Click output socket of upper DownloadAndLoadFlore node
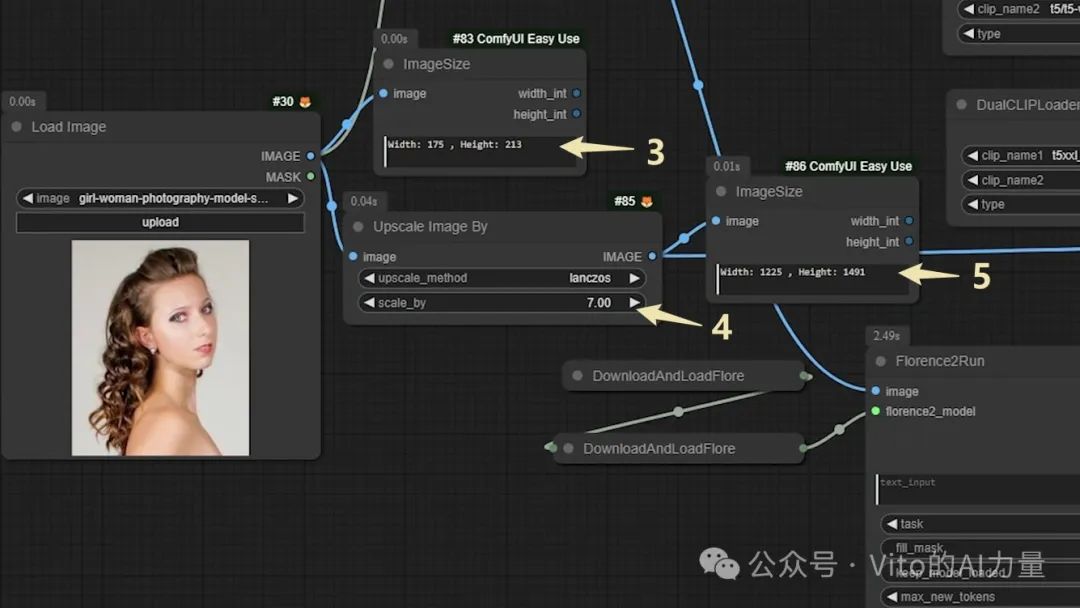Viewport: 1080px width, 608px height. [x=804, y=376]
